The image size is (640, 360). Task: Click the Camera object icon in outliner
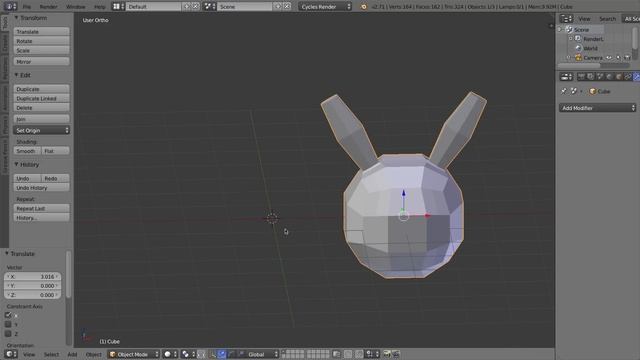(x=578, y=58)
